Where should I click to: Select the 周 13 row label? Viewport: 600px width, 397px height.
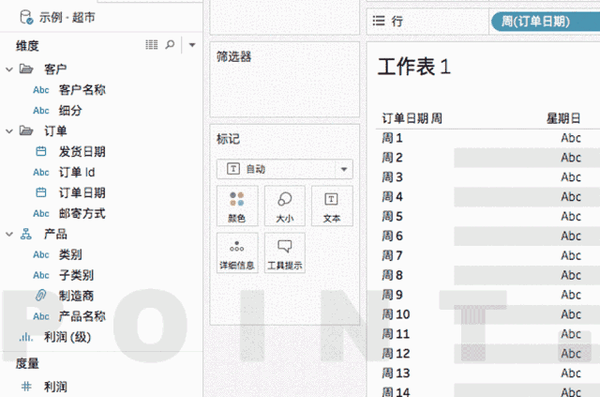point(396,373)
